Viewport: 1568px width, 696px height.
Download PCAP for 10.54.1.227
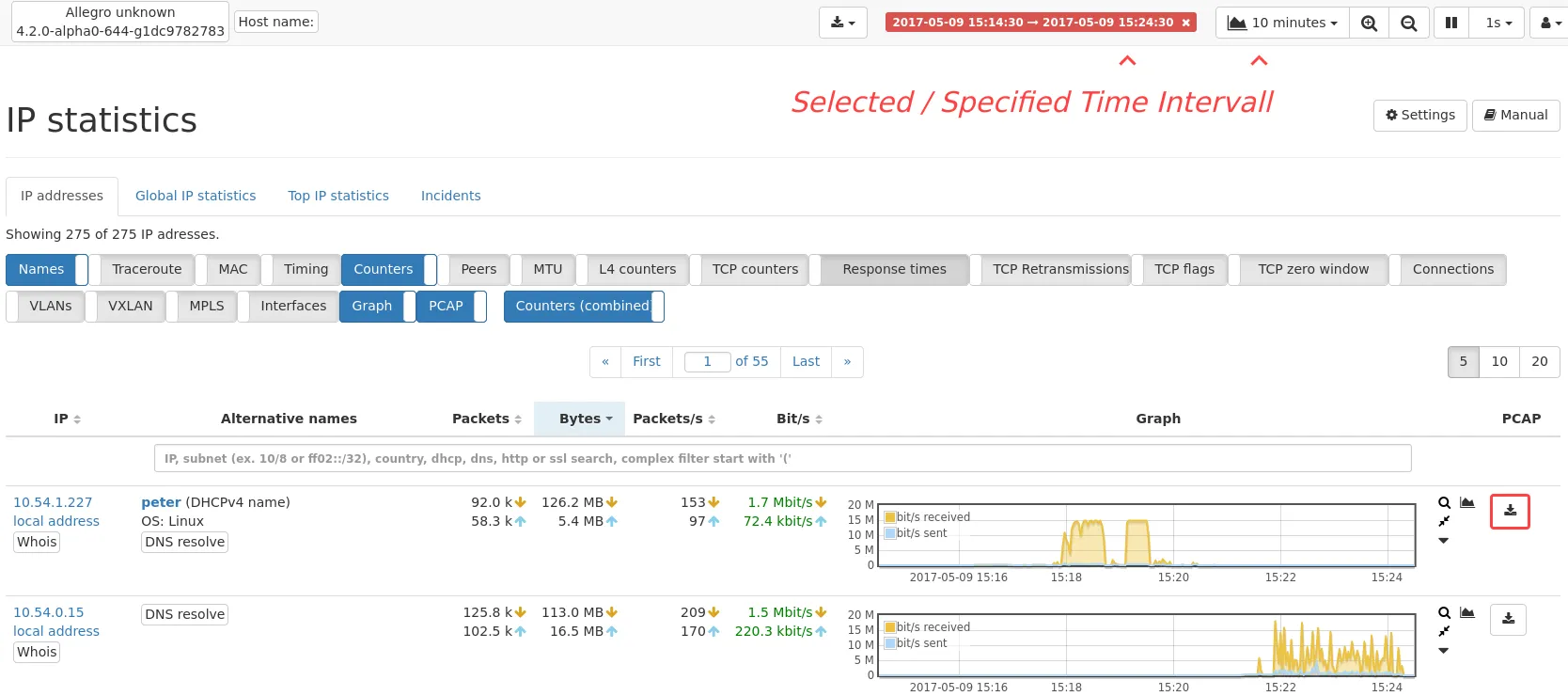click(x=1510, y=511)
